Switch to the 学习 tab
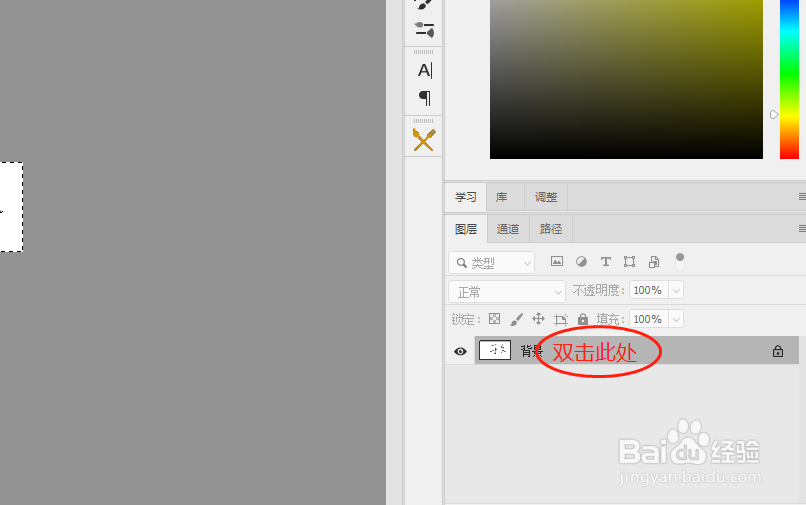This screenshot has height=505, width=806. click(466, 197)
